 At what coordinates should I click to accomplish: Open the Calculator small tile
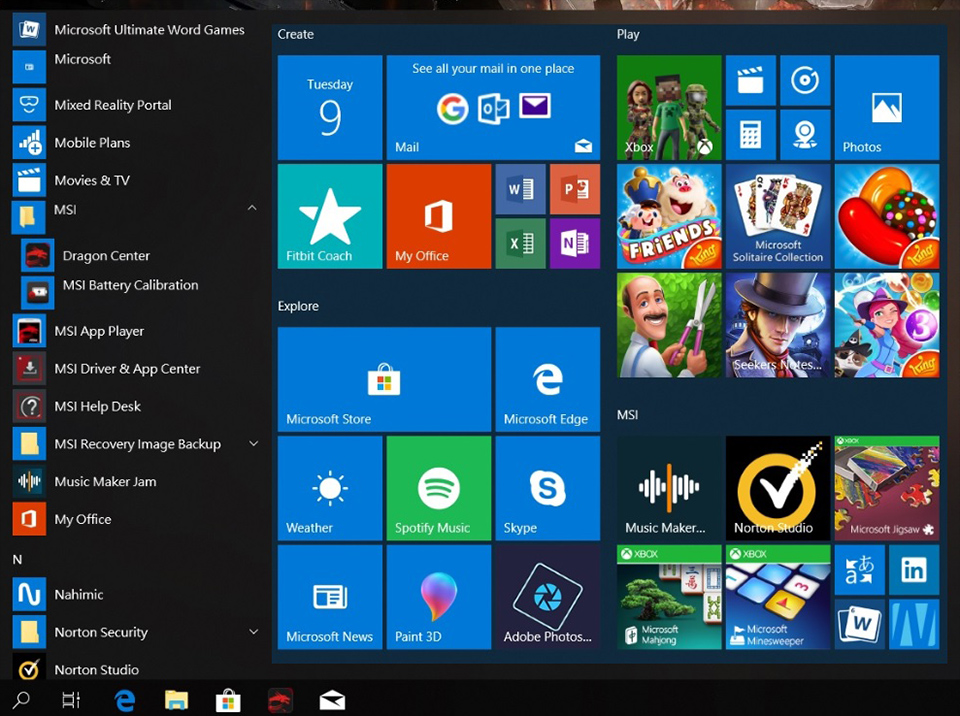pos(751,135)
